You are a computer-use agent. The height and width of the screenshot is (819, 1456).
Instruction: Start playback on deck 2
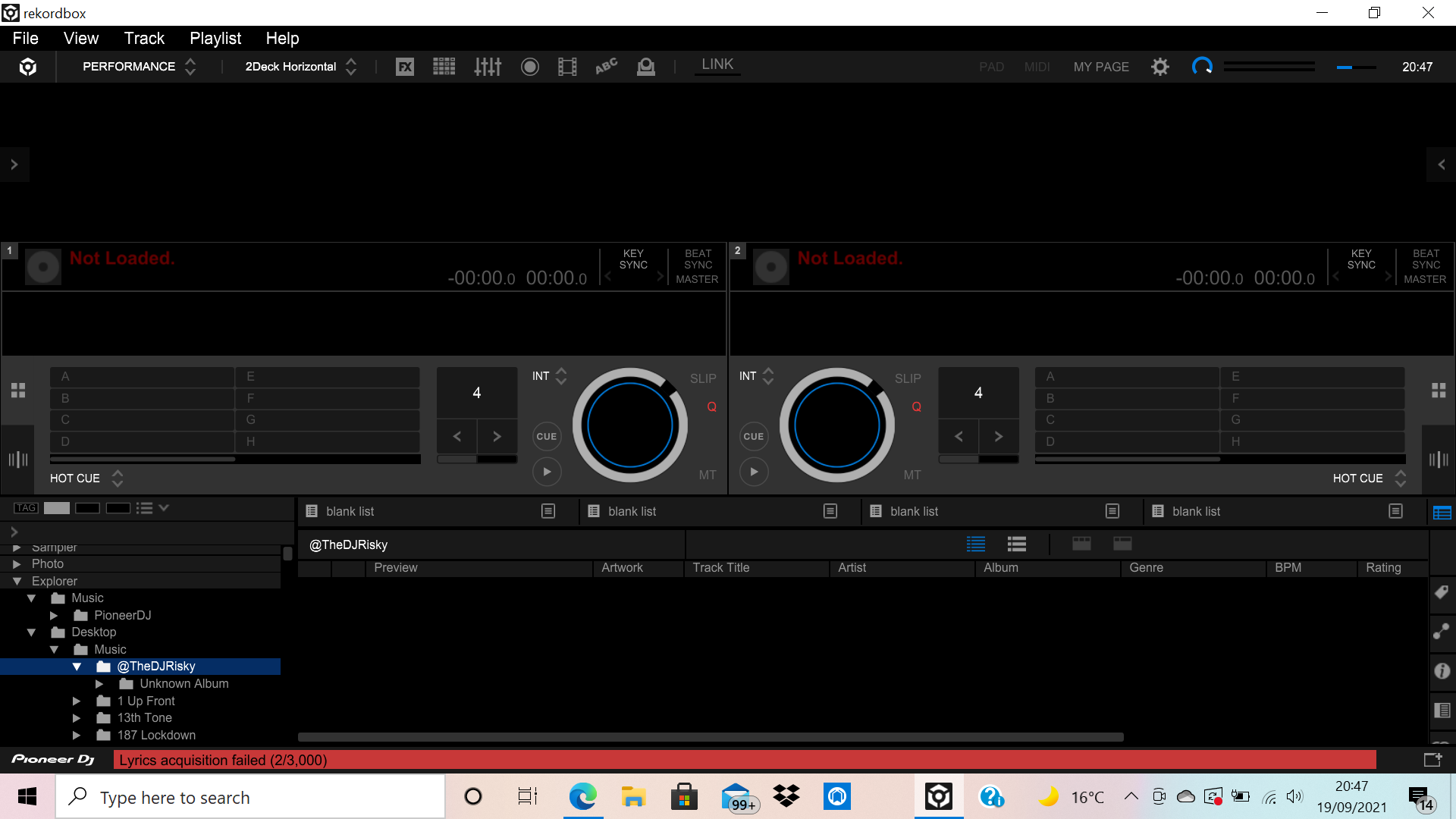point(754,472)
